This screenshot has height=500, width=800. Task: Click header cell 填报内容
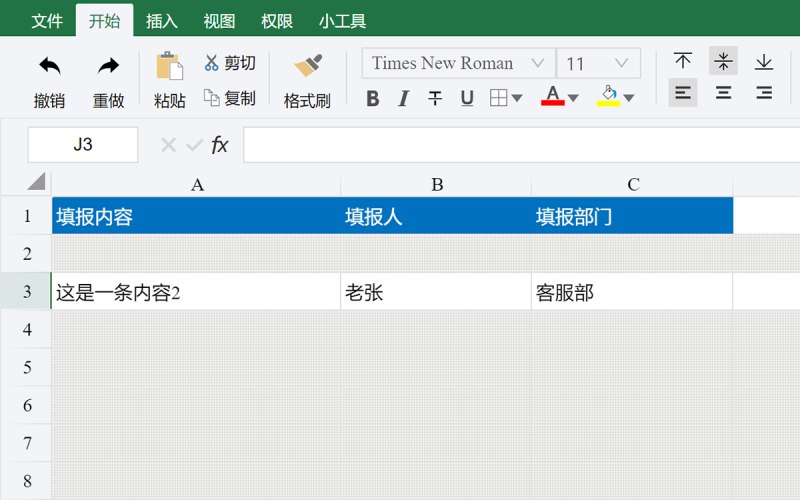(x=196, y=216)
